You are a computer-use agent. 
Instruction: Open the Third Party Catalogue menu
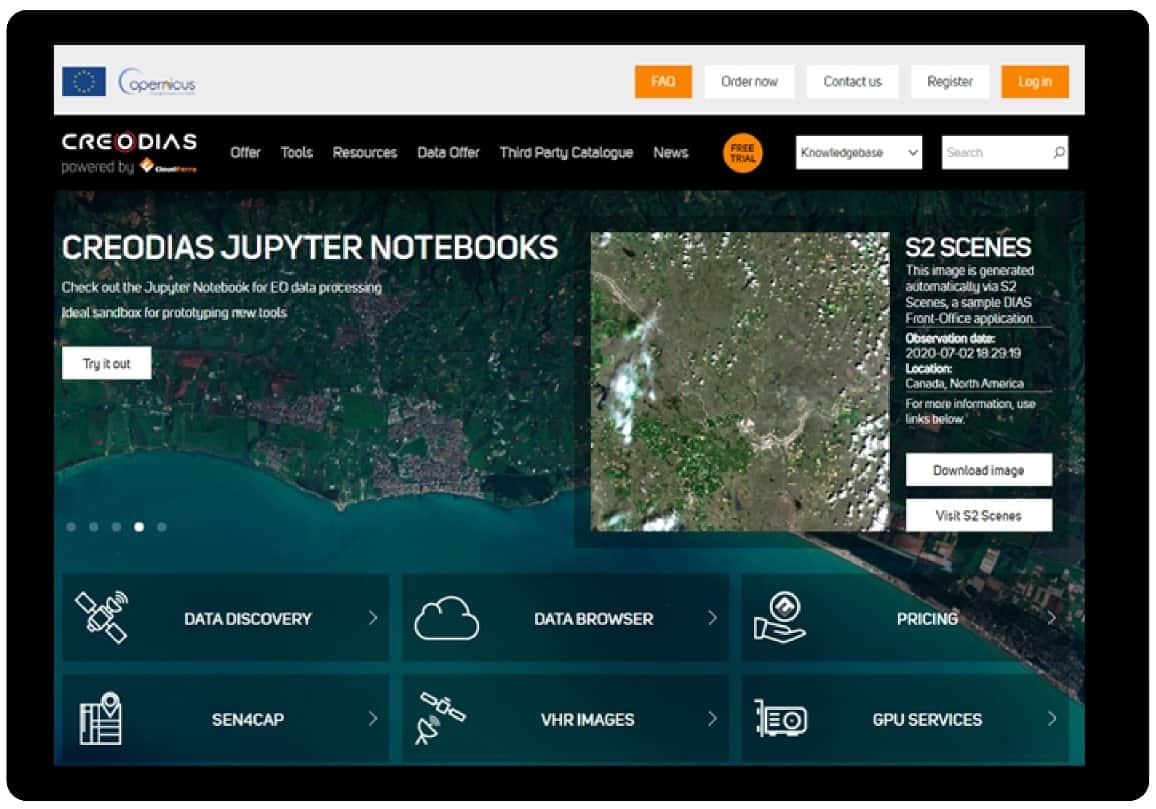(x=566, y=153)
